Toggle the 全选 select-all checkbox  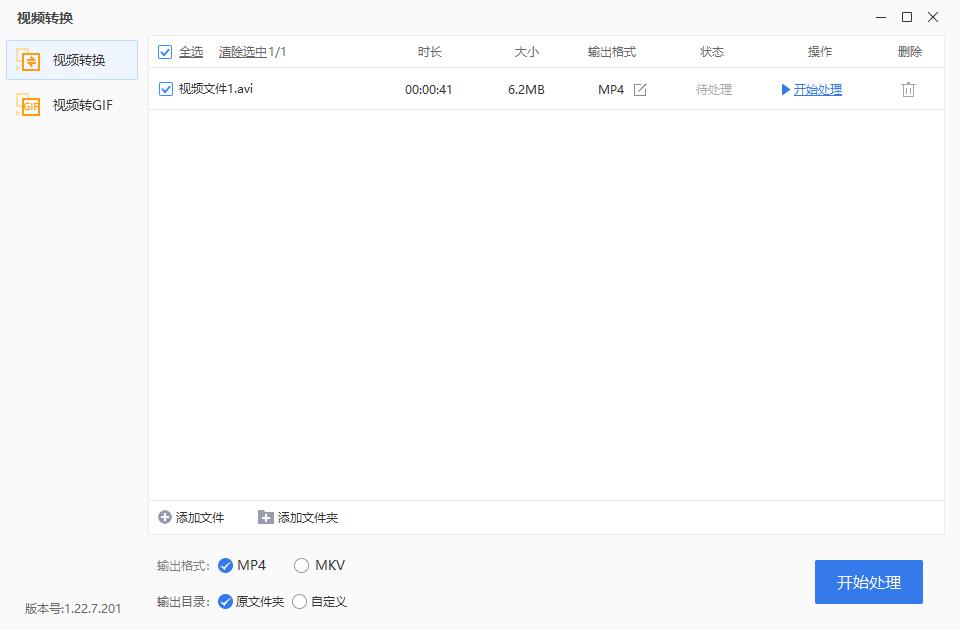coord(165,52)
